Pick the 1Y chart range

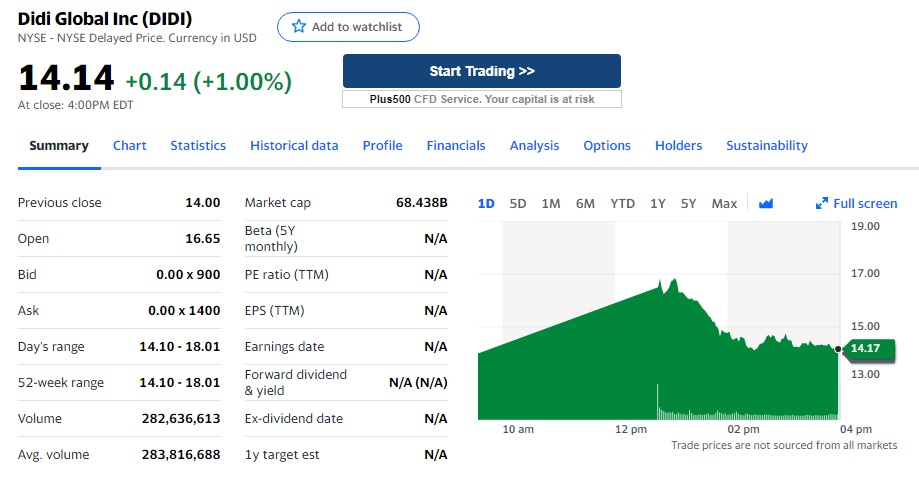click(658, 203)
